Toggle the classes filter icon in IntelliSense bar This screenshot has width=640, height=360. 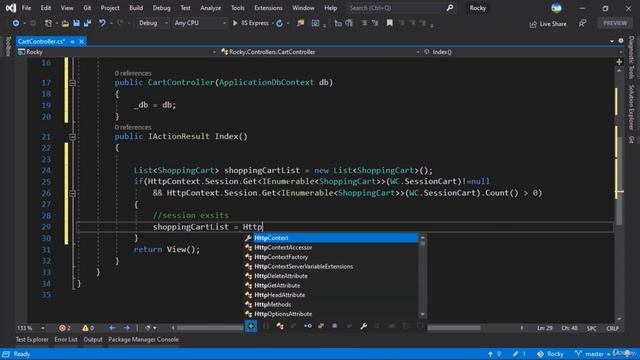click(280, 326)
